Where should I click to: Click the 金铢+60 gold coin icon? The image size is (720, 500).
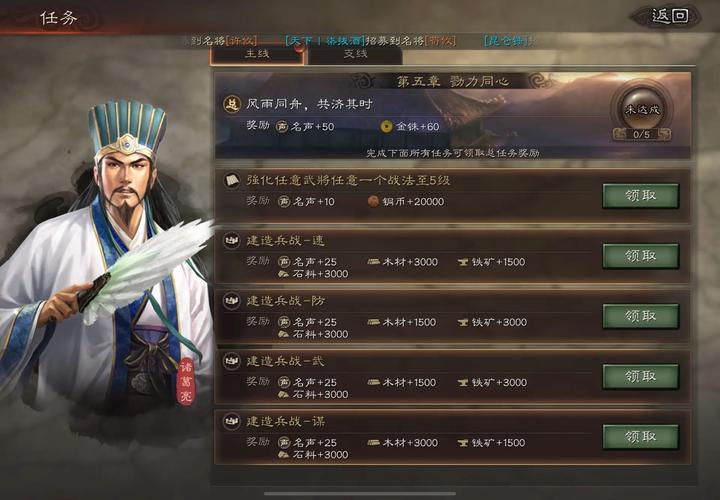point(387,126)
